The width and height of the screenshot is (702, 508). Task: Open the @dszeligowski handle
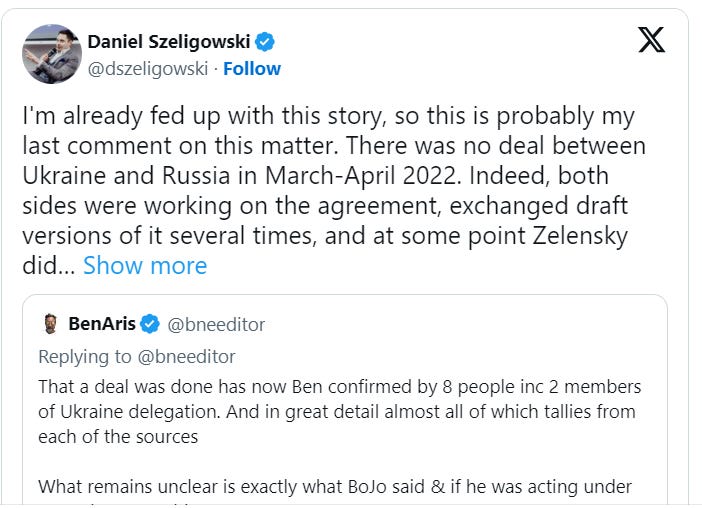click(148, 69)
